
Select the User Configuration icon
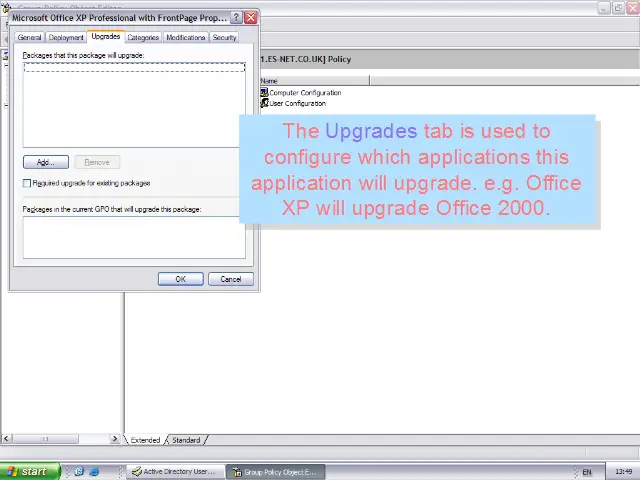tap(264, 103)
